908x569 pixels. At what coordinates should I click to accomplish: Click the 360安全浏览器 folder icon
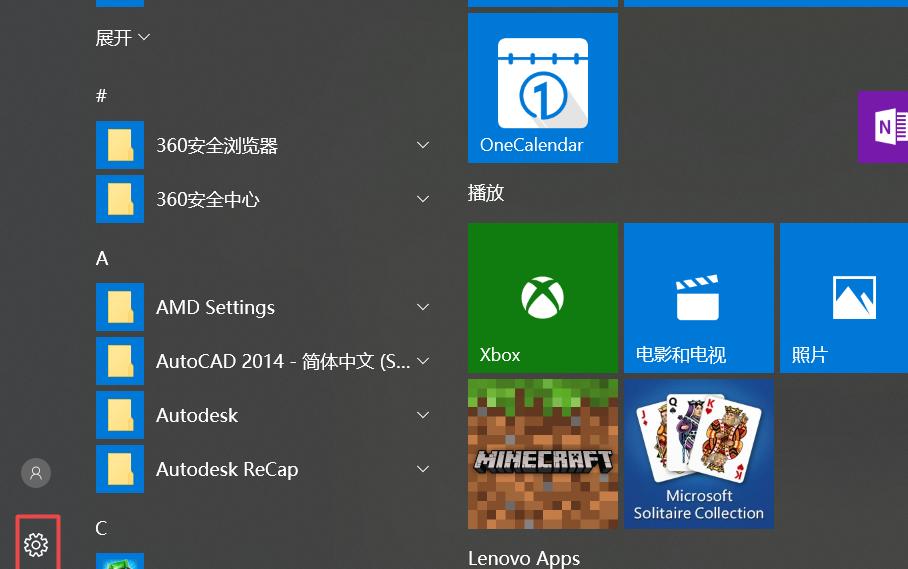click(120, 145)
